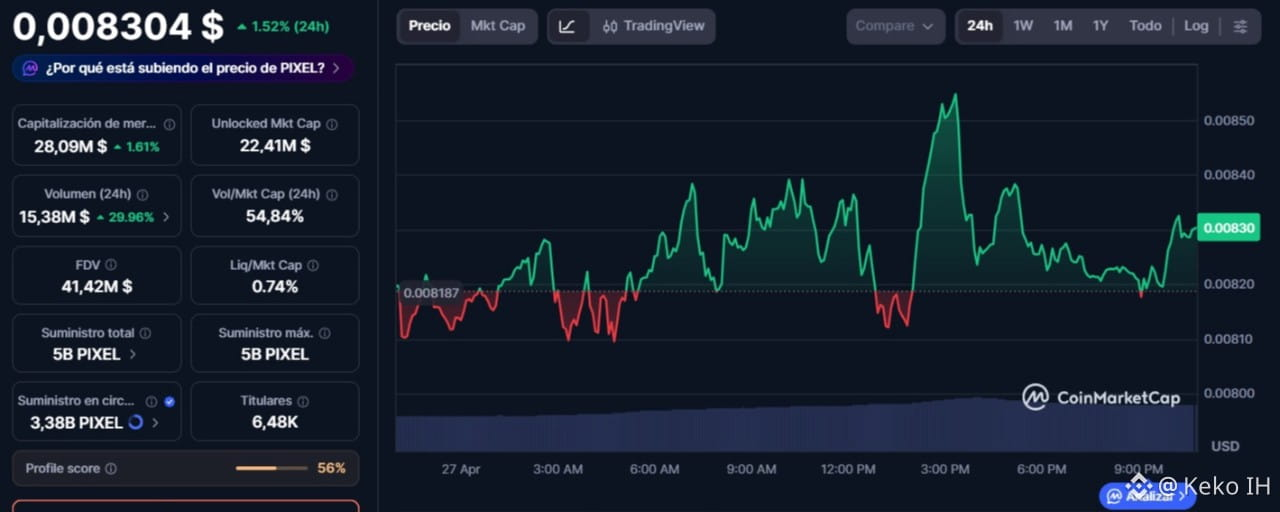This screenshot has height=512, width=1280.
Task: Select the 24h time range
Action: coord(980,26)
